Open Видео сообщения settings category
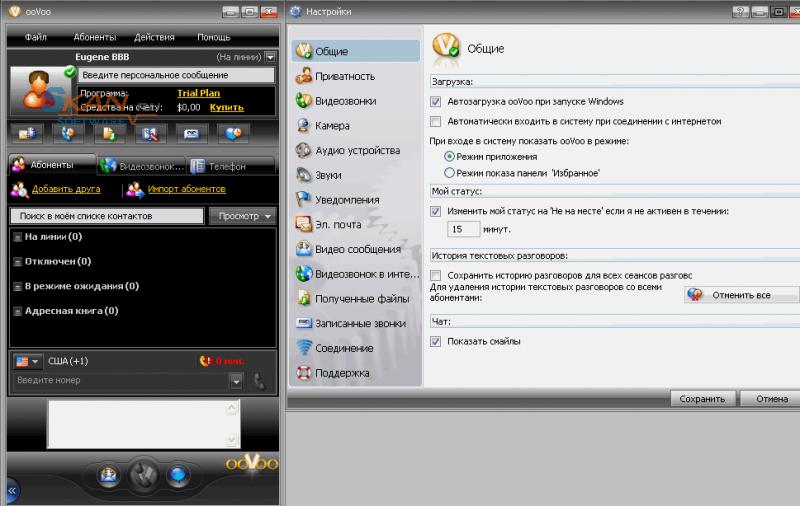 356,249
